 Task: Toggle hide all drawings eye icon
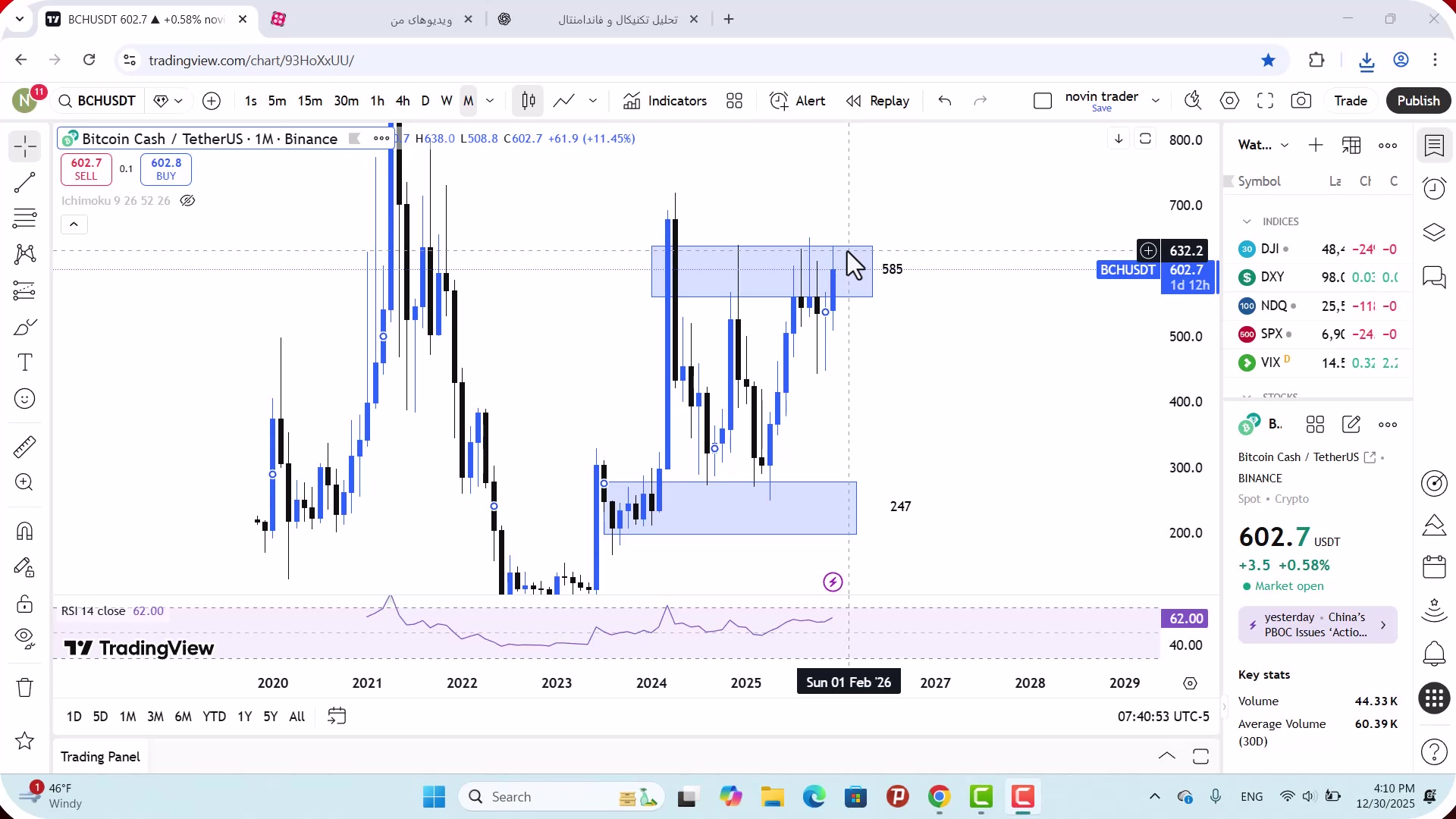[24, 638]
